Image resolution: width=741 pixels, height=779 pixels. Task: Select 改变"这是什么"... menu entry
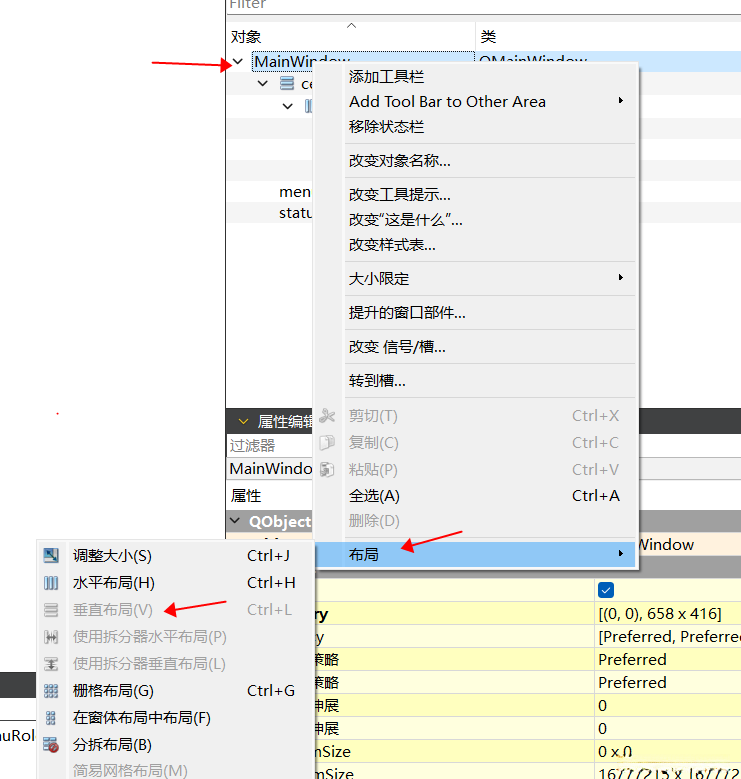[x=405, y=220]
